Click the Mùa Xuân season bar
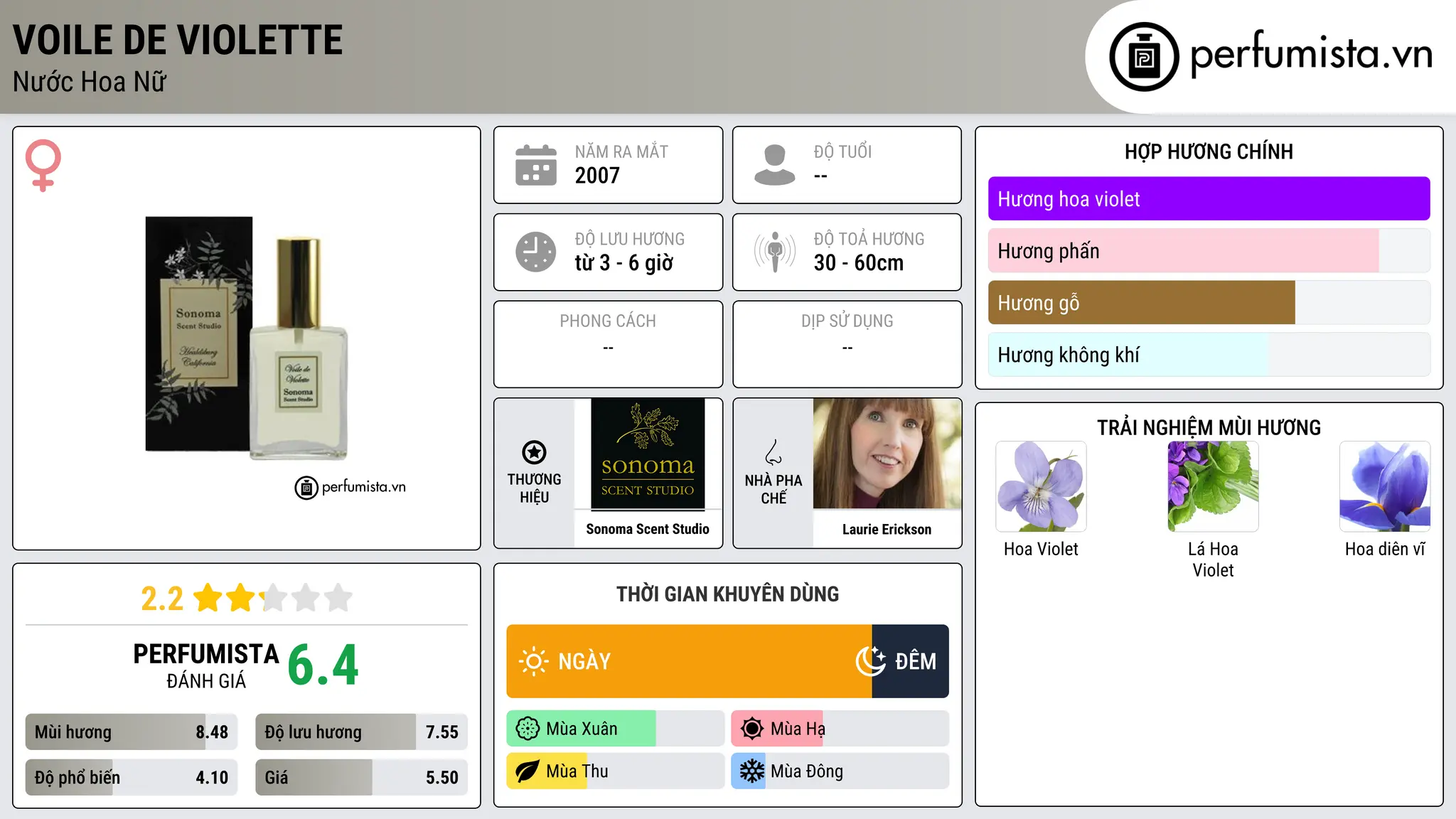The image size is (1456, 819). point(615,729)
